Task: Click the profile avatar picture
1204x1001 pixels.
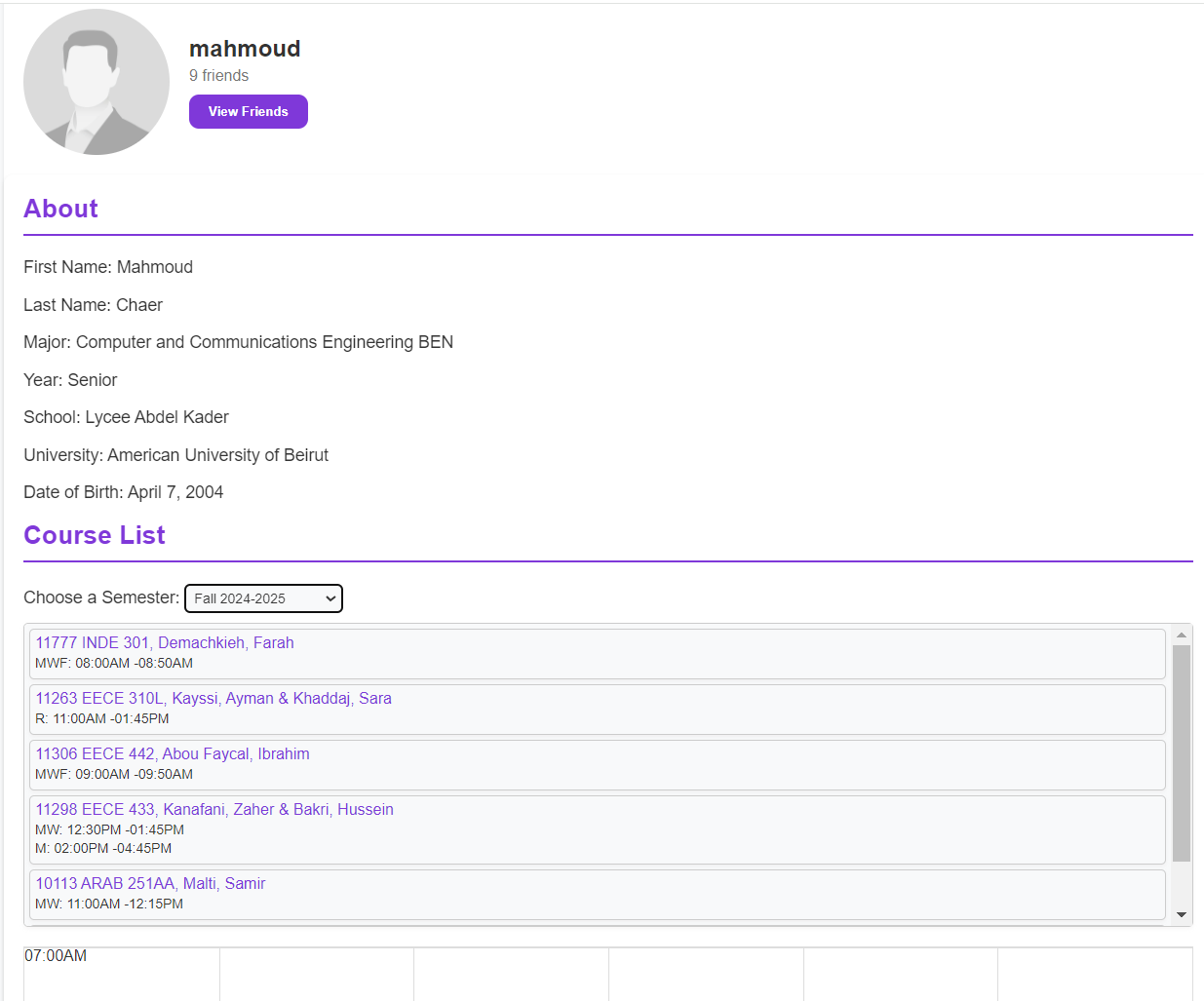Action: [x=96, y=82]
